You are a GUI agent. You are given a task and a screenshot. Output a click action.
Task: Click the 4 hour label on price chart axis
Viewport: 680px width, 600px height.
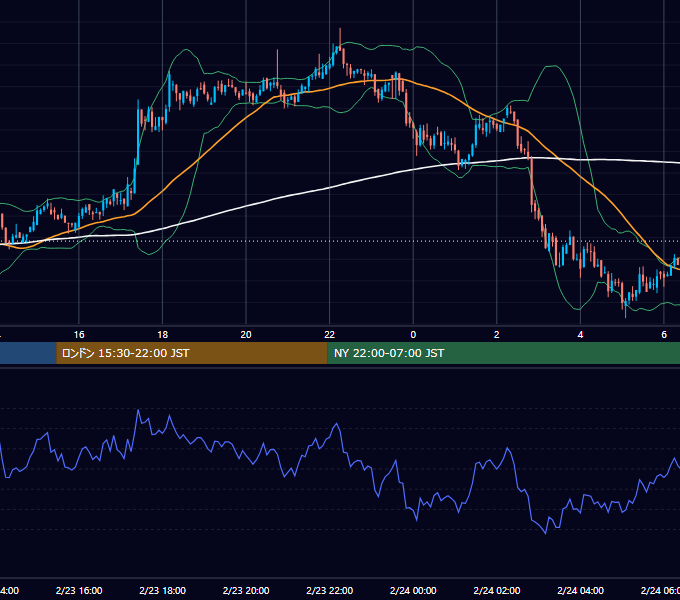[x=580, y=335]
